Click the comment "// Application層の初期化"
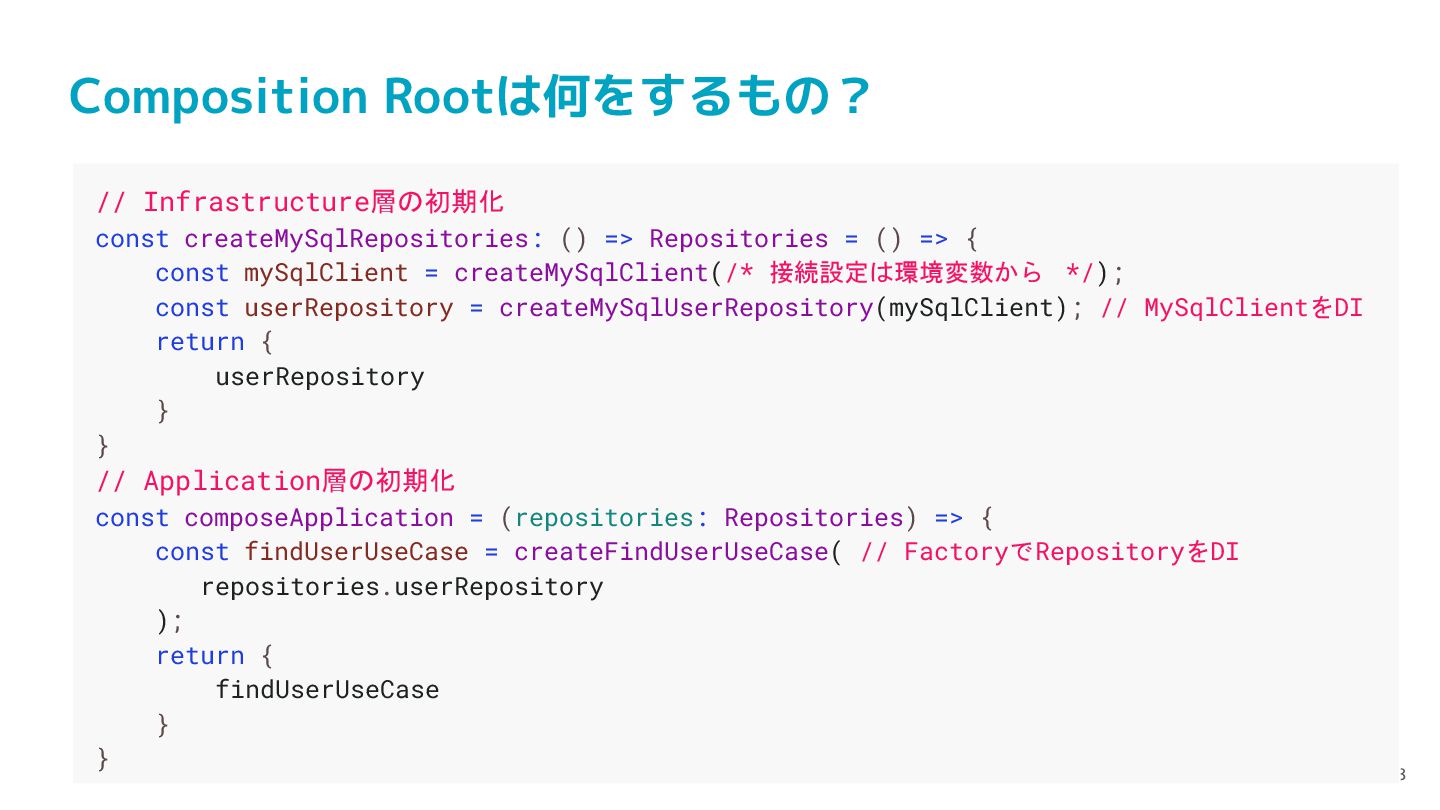Viewport: 1440px width, 810px height. (x=276, y=481)
